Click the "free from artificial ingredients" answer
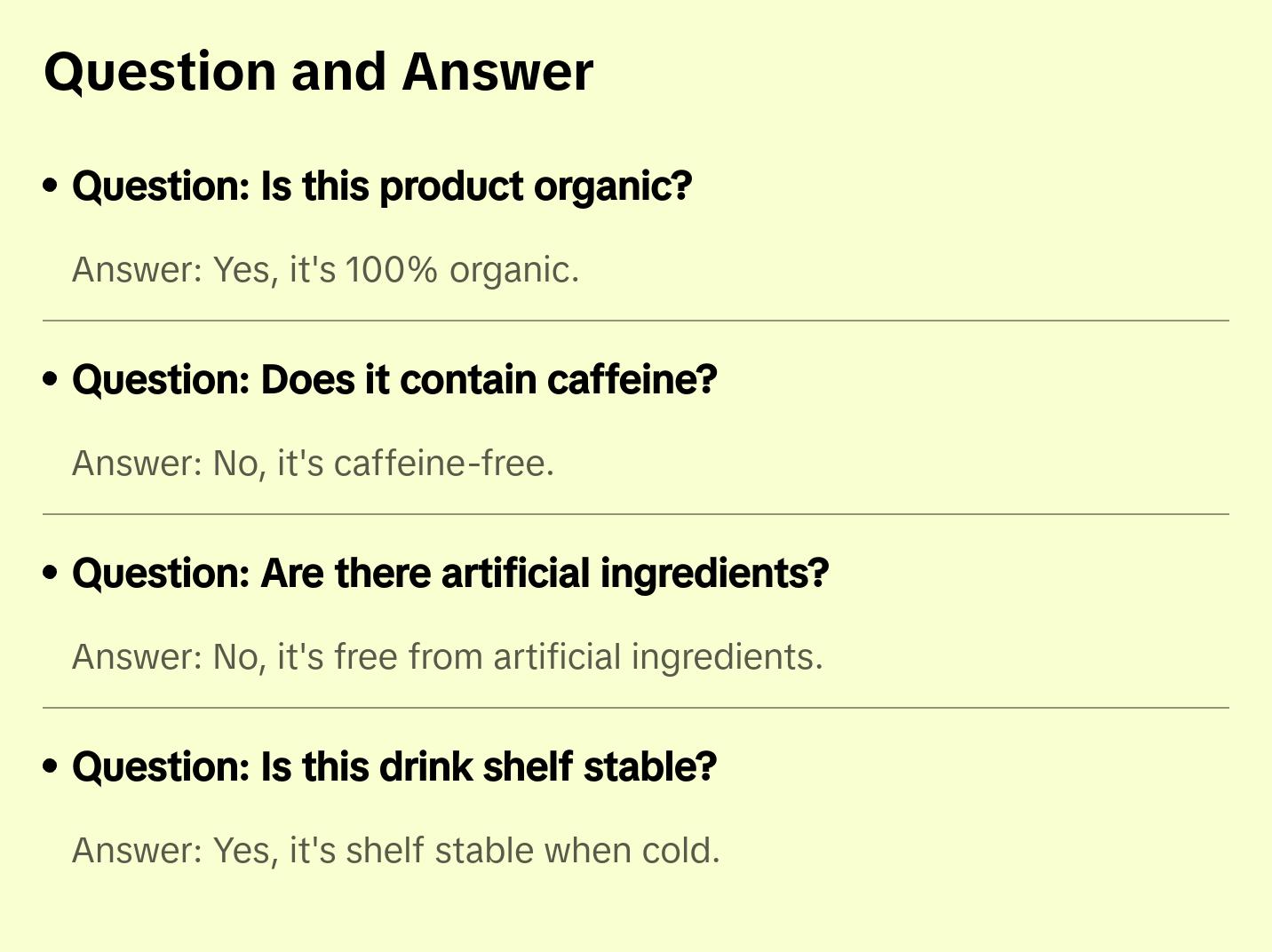Viewport: 1272px width, 952px height. coord(448,657)
